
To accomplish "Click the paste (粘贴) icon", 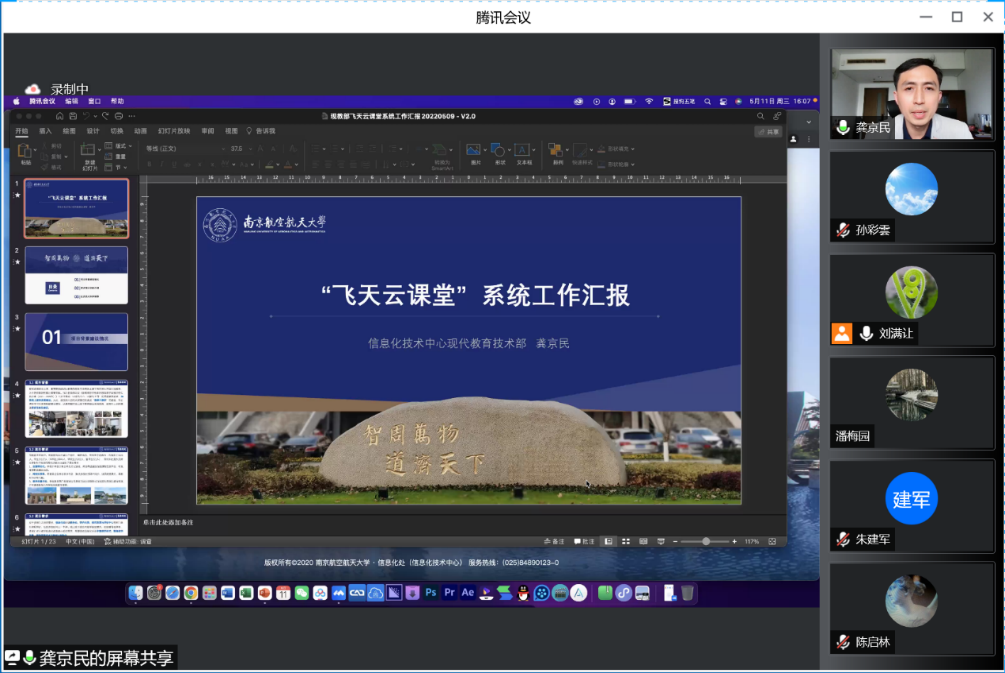I will point(25,153).
